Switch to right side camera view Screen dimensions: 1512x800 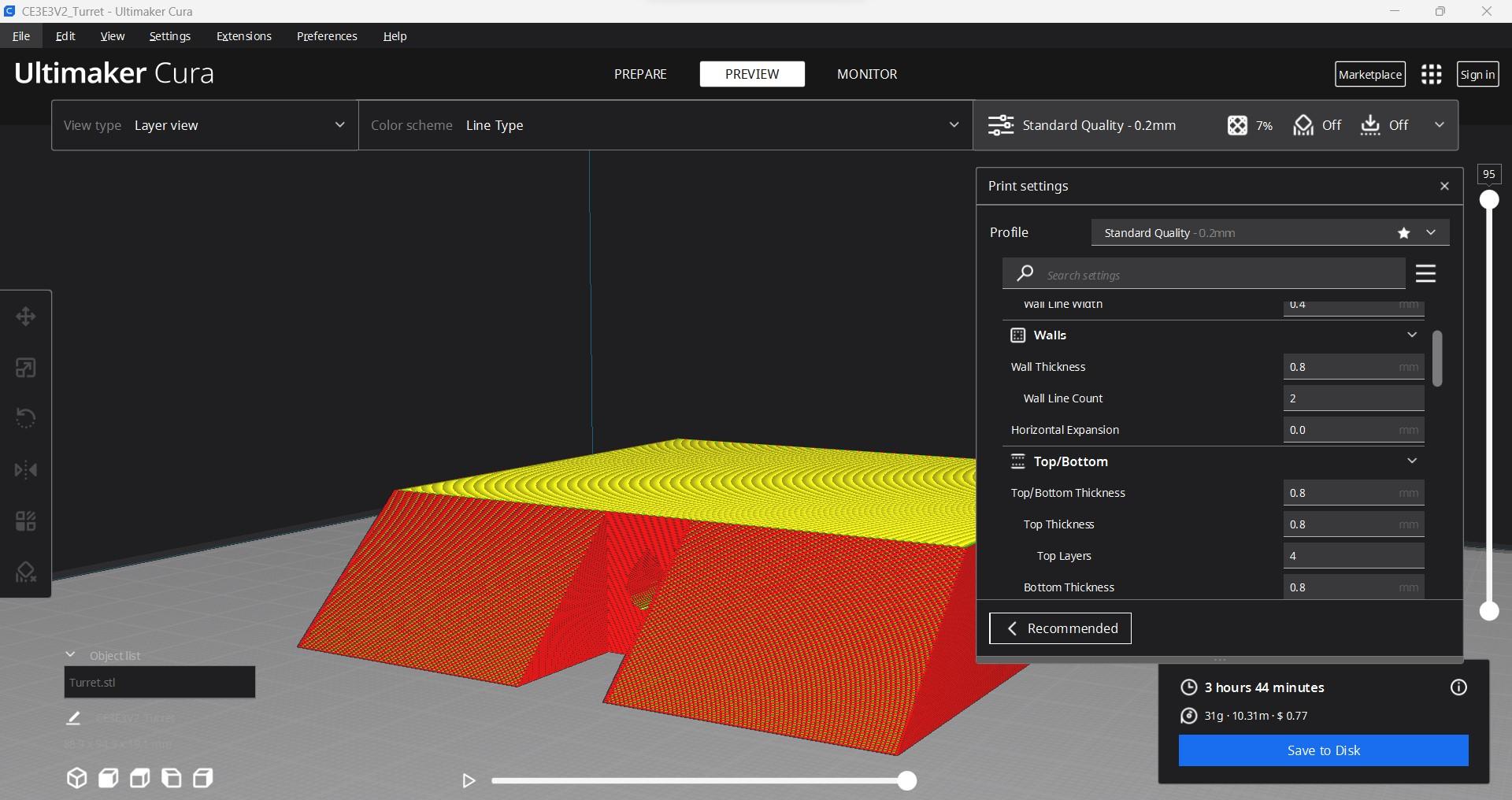pos(202,779)
